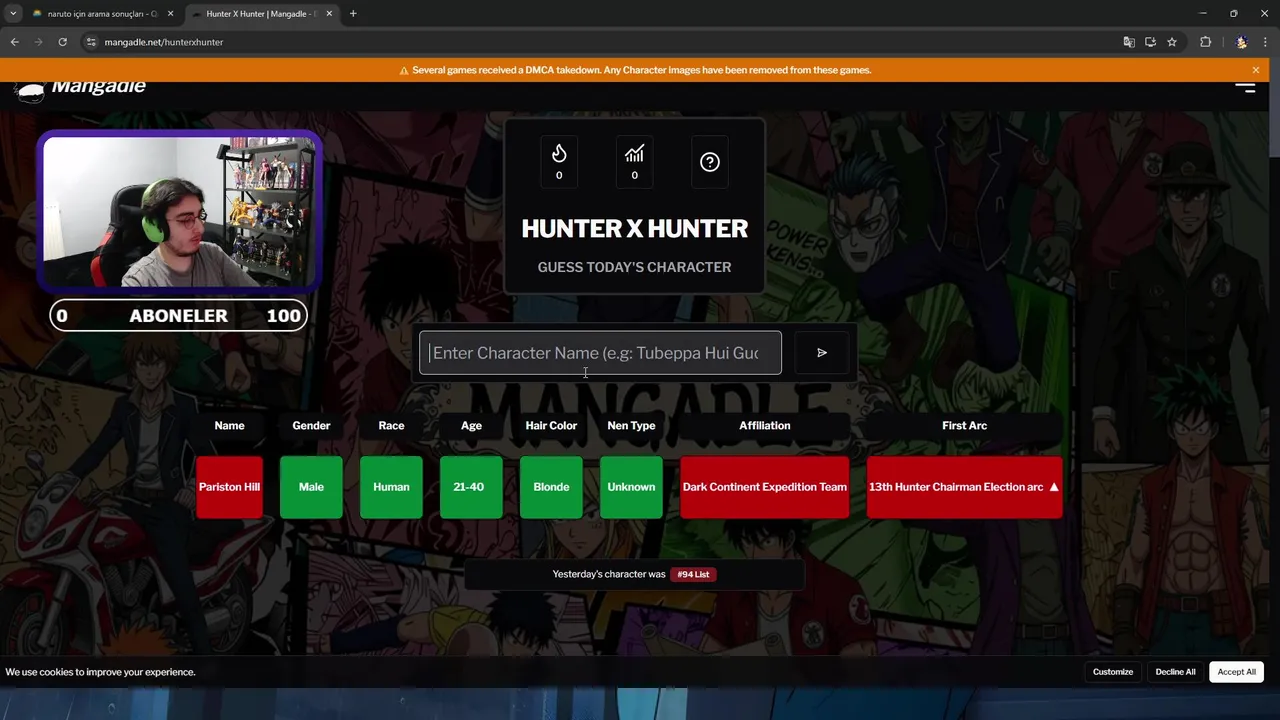Click the Mangadle logo
This screenshot has height=720, width=1280.
[82, 88]
